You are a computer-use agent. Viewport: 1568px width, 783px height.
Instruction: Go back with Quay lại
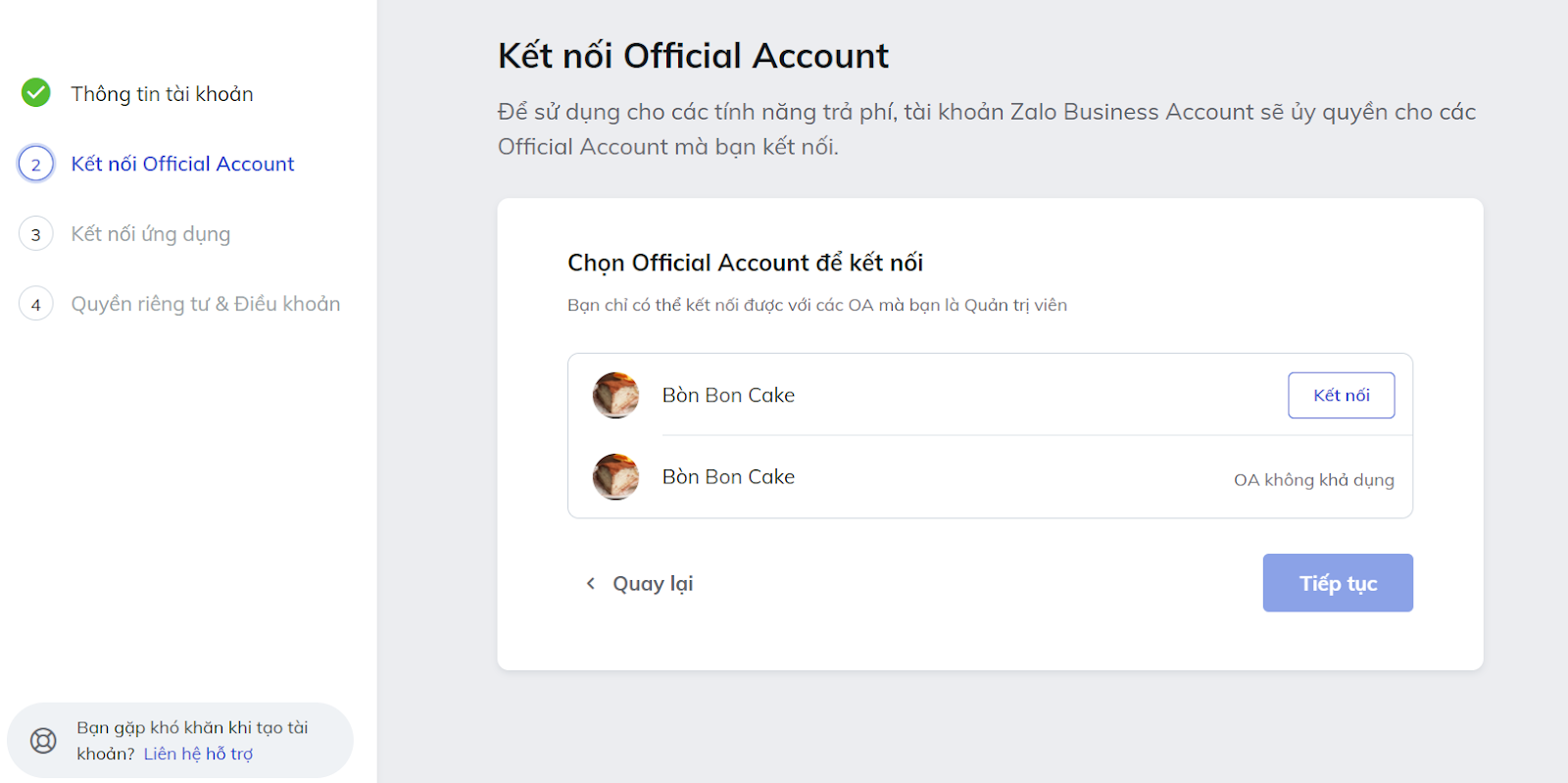653,583
